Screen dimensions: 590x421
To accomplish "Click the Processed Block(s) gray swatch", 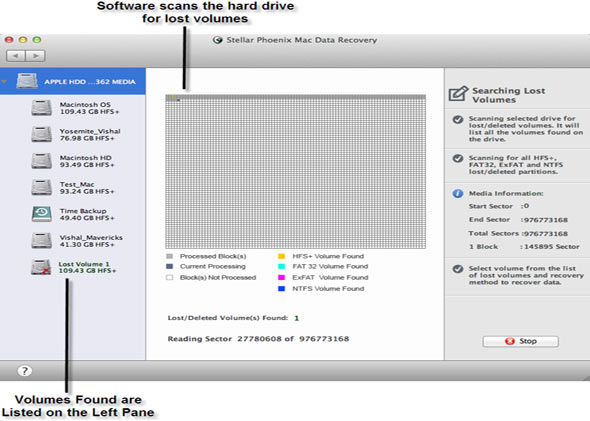I will click(x=170, y=256).
